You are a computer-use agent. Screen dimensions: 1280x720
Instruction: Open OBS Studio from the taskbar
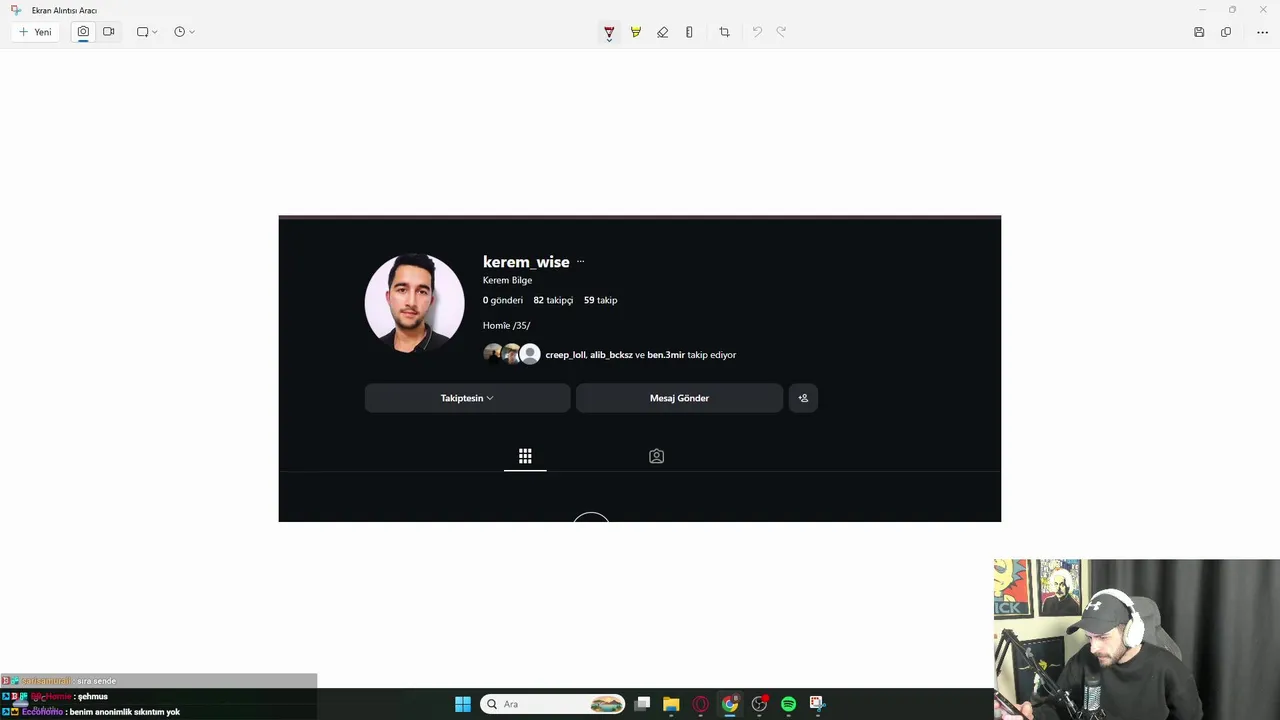[759, 704]
